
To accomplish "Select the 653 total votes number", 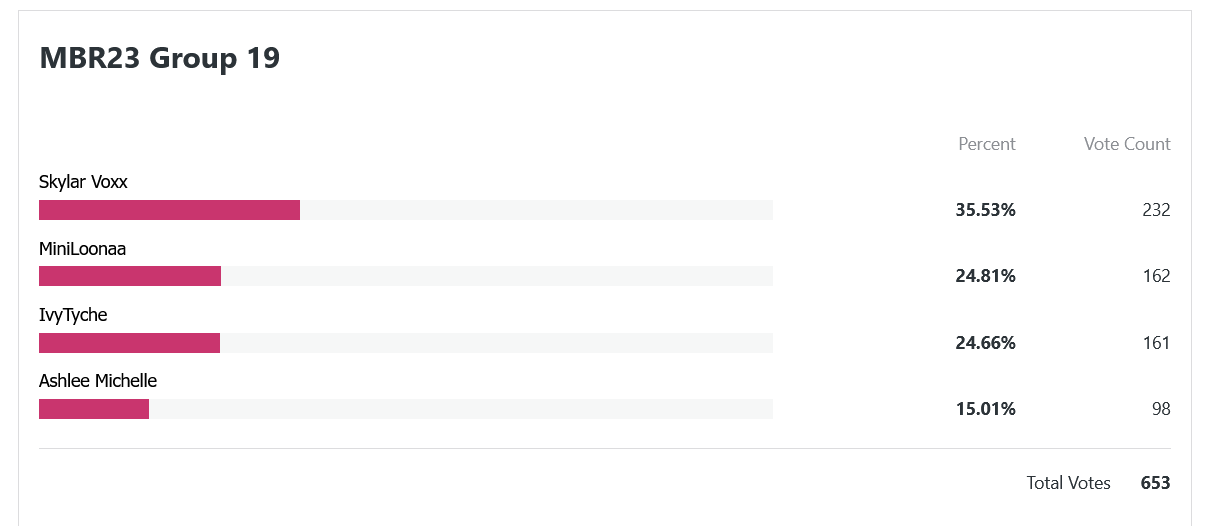I will (1155, 483).
